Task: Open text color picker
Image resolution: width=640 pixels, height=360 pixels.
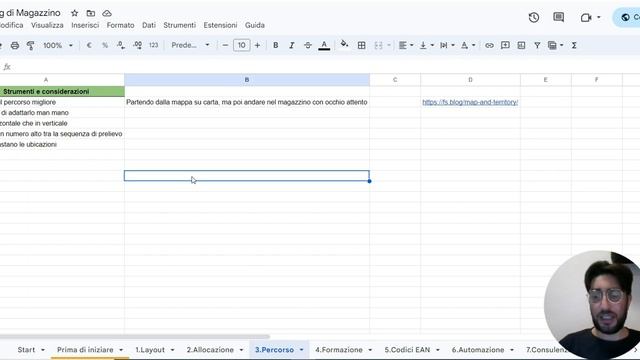Action: click(324, 45)
